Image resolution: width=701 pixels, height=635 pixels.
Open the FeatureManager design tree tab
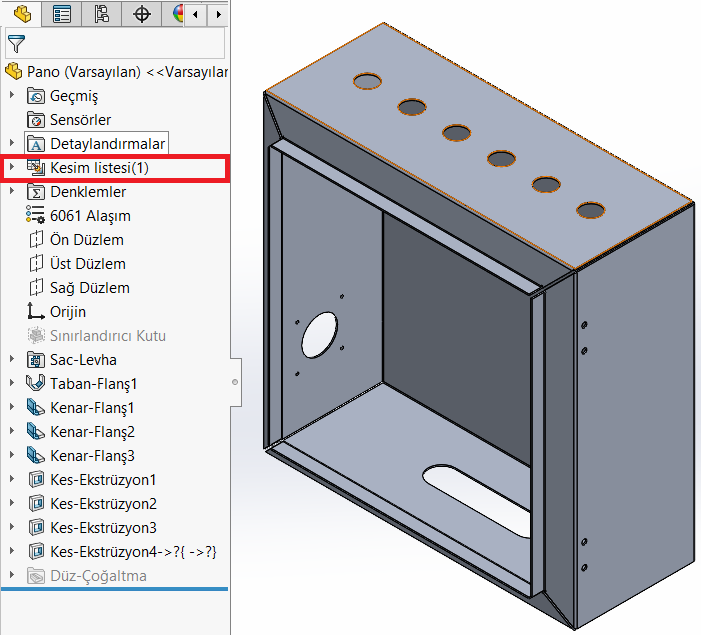pyautogui.click(x=21, y=14)
